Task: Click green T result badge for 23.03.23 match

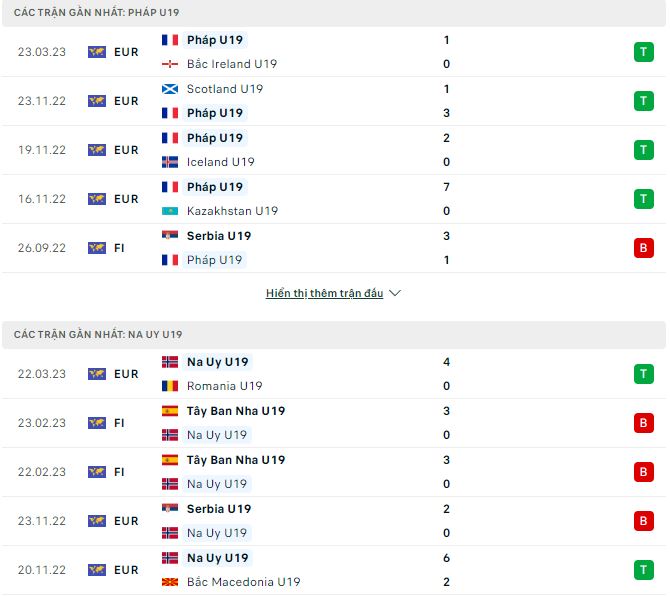Action: point(643,52)
